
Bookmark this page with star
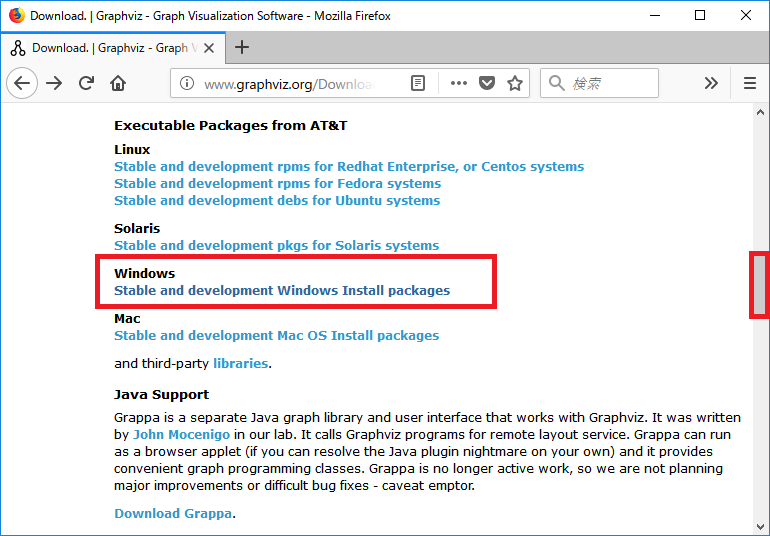click(515, 84)
